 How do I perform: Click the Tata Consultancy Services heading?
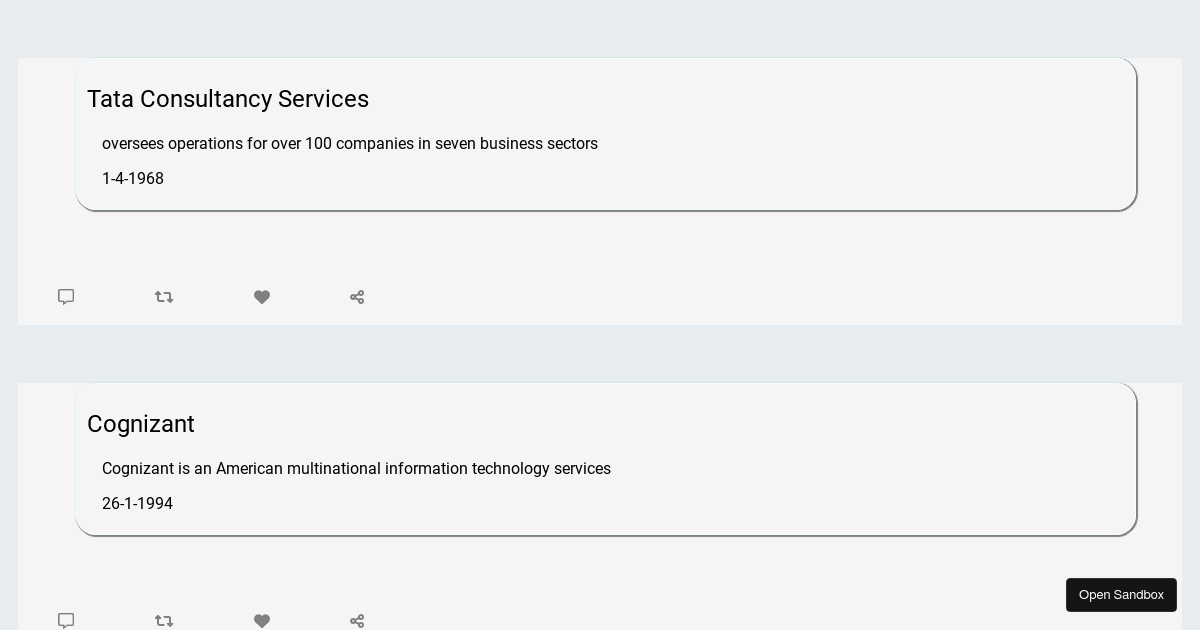click(x=228, y=99)
